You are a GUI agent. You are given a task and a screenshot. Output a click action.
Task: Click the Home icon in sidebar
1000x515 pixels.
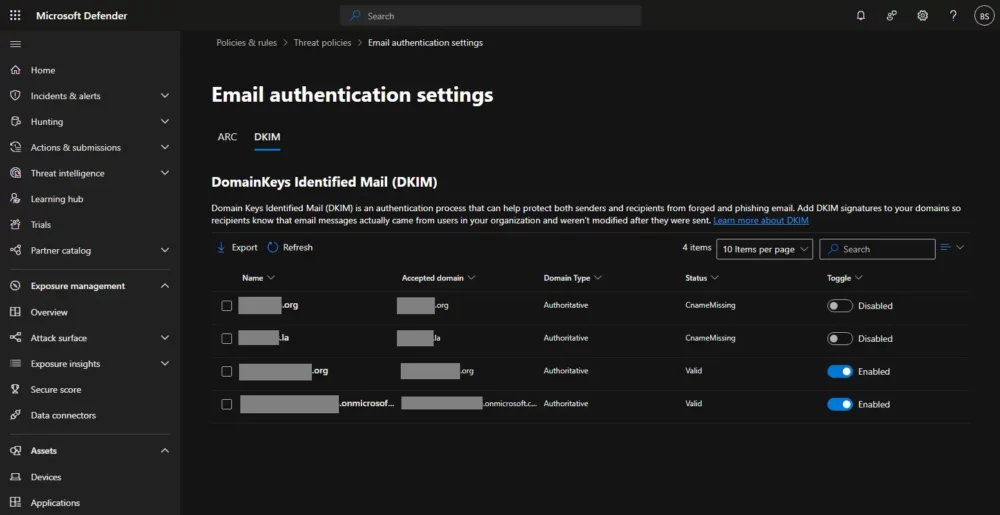pos(15,70)
